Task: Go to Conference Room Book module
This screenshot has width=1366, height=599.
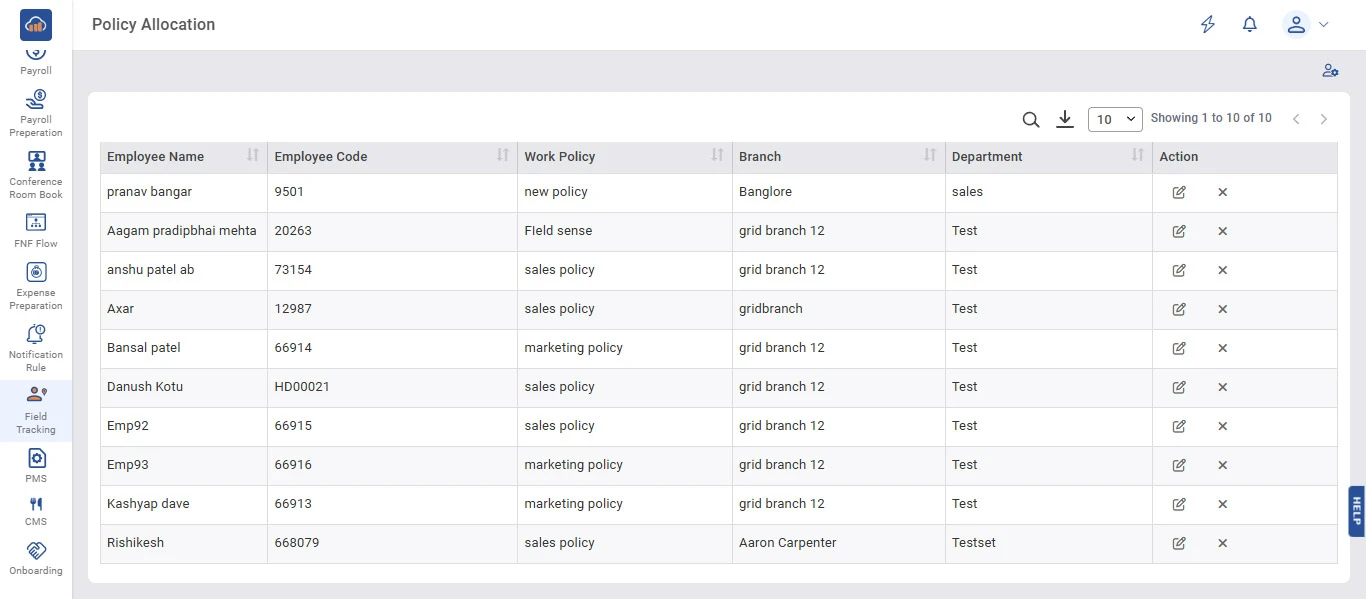Action: [36, 175]
